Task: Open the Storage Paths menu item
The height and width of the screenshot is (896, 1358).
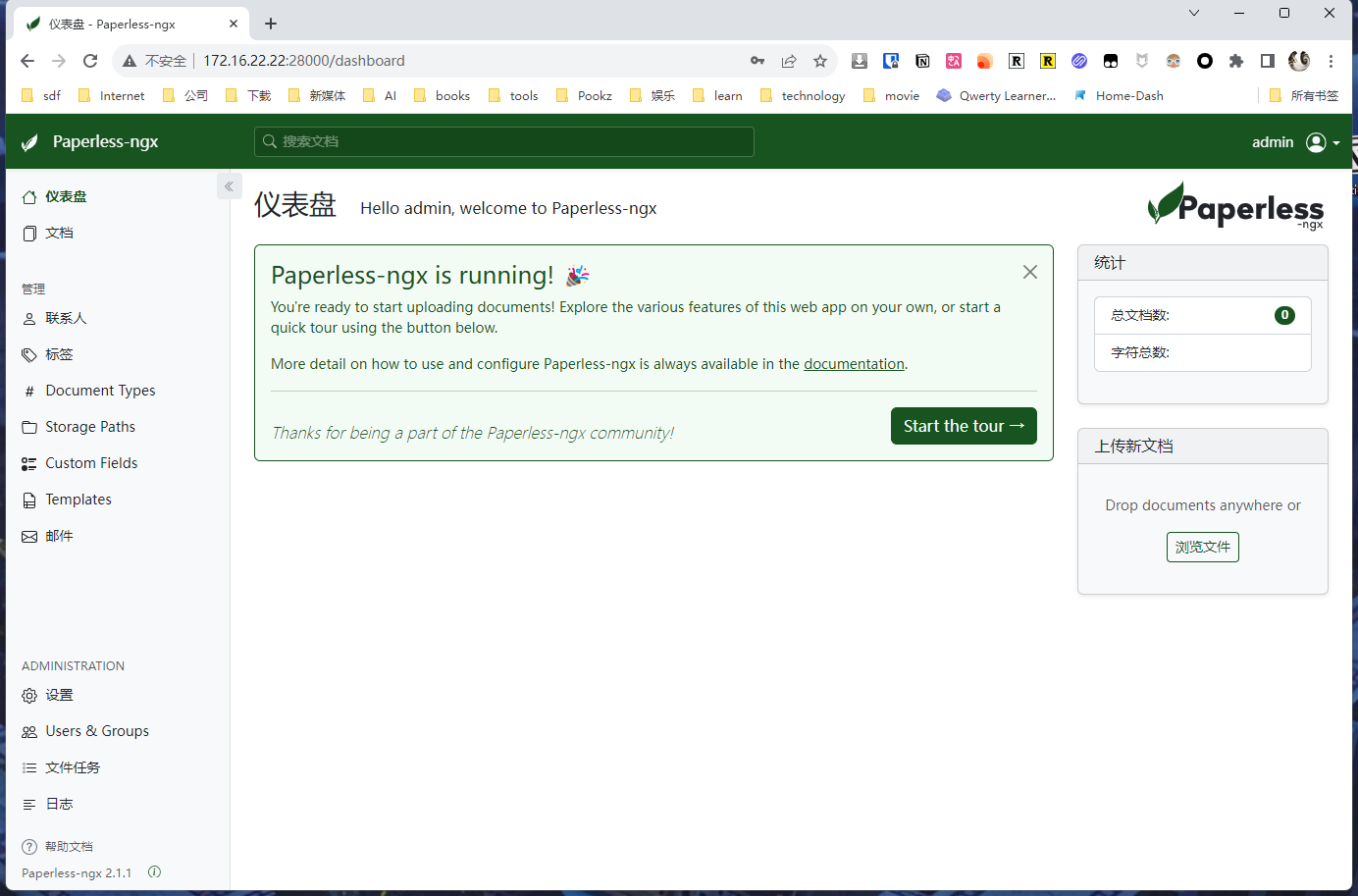Action: click(89, 427)
